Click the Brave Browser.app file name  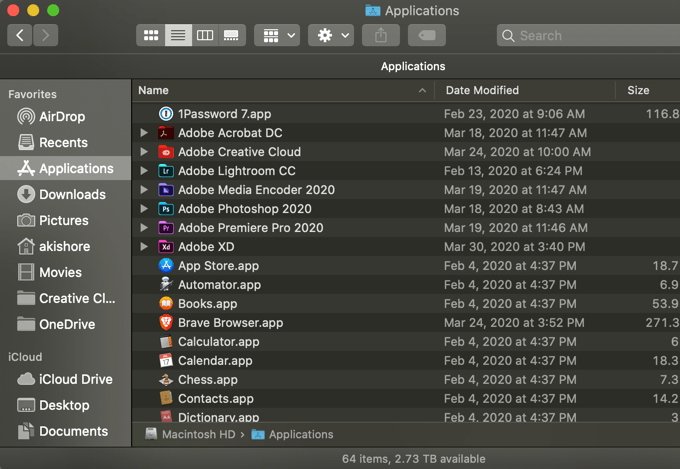coord(231,322)
